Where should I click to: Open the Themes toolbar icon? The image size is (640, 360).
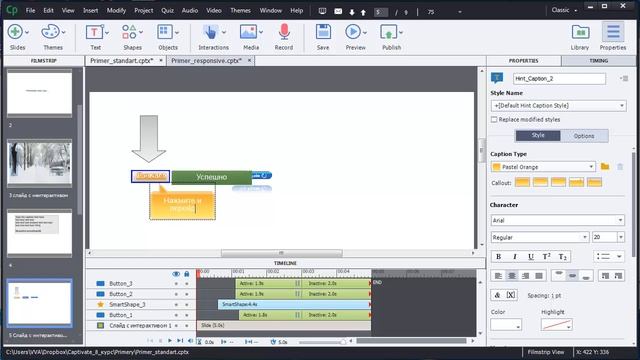click(x=51, y=32)
